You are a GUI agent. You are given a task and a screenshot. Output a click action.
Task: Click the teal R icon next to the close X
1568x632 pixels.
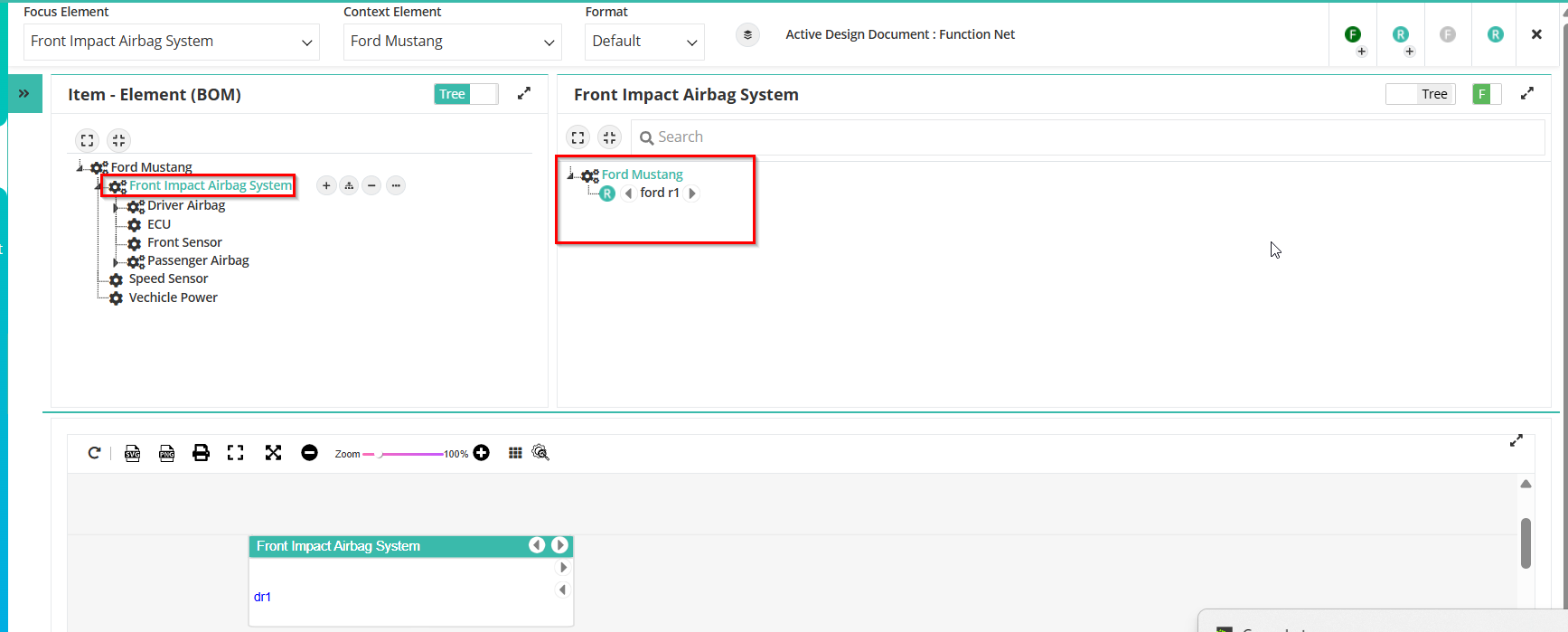point(1496,34)
